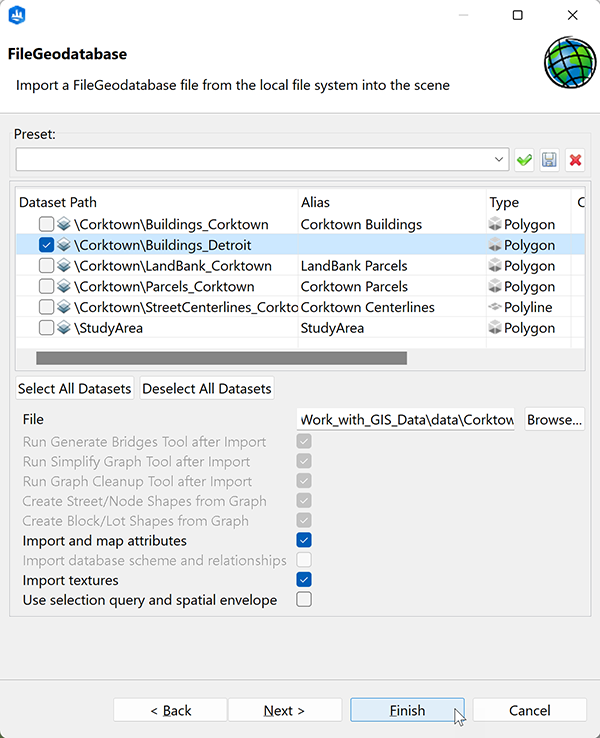Click the polygon type icon for LandBank_Corktown
The width and height of the screenshot is (600, 738).
click(x=494, y=266)
